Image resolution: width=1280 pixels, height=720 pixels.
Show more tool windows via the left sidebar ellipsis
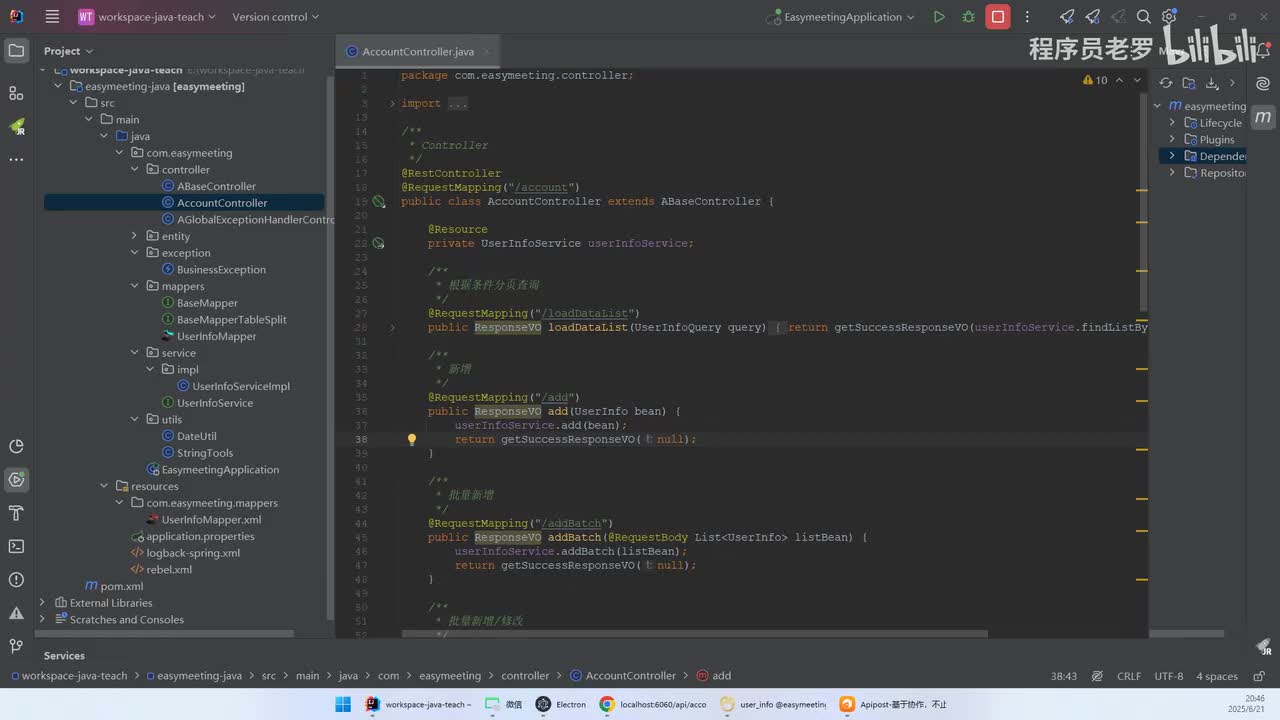click(x=16, y=160)
